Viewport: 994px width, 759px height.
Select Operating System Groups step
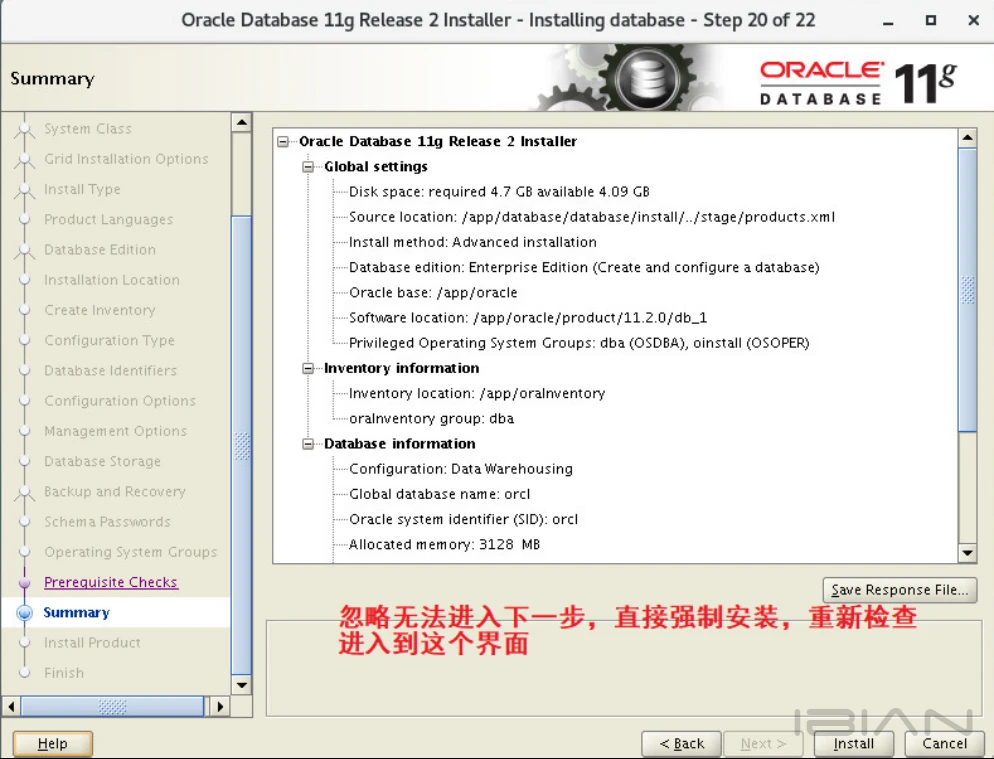pos(131,552)
